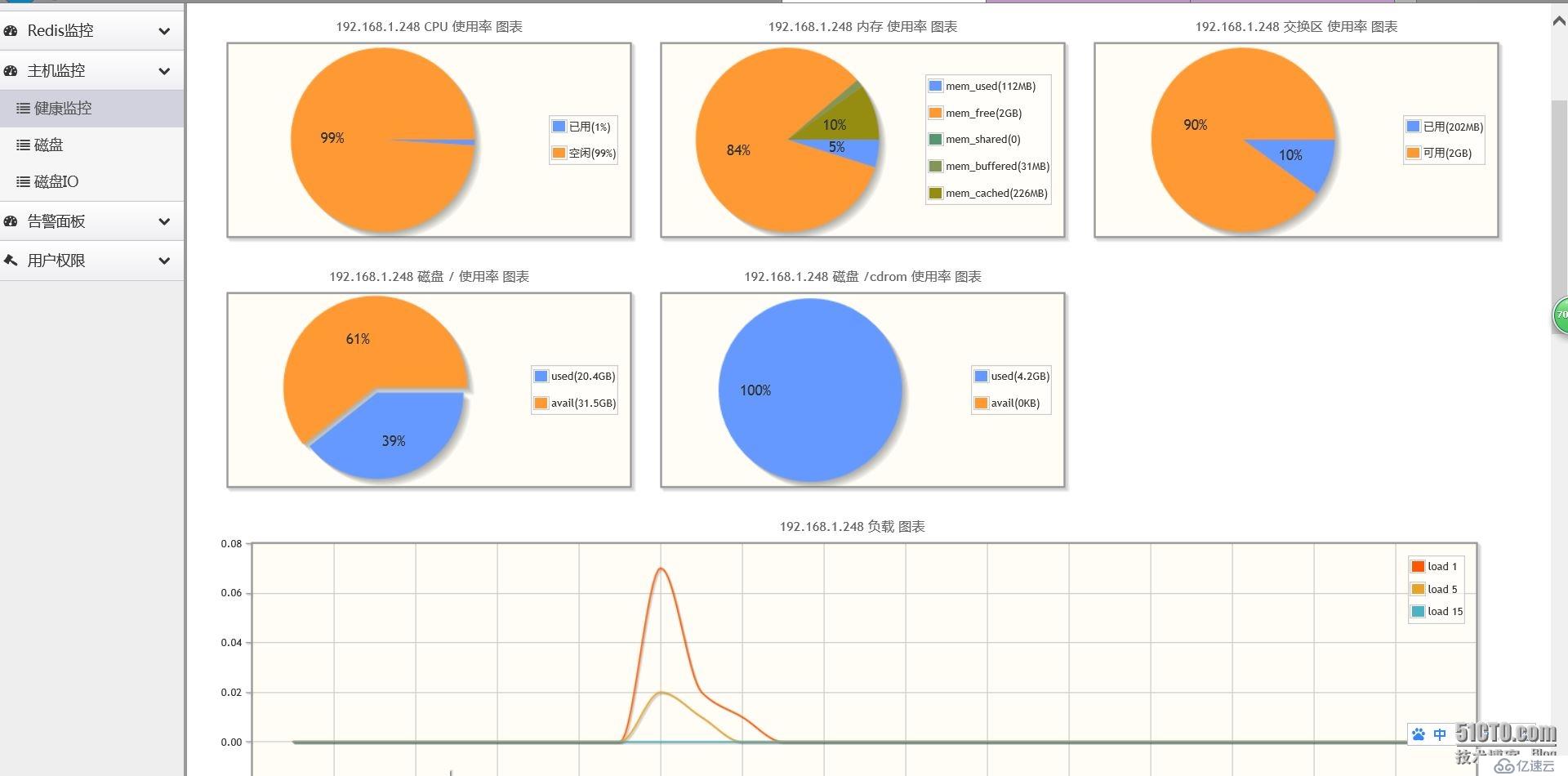
Task: Click the CPU 使用率 图表 title
Action: pos(429,27)
